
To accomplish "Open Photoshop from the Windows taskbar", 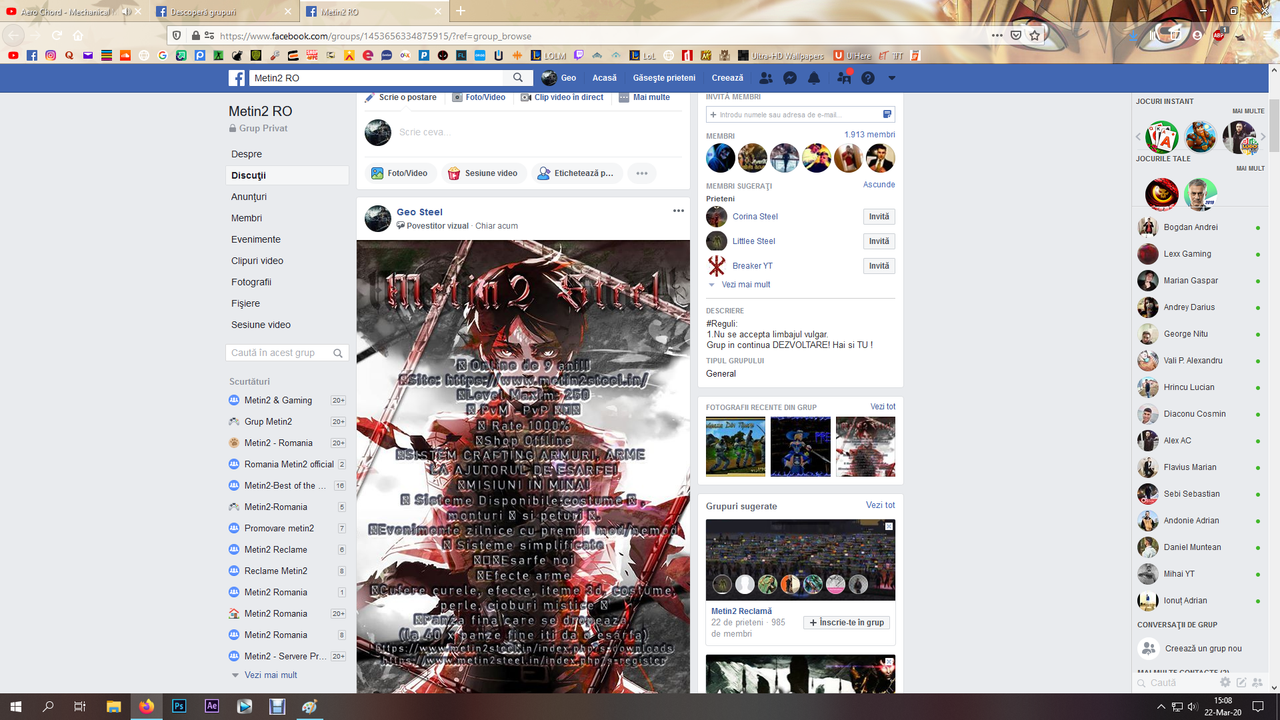I will (179, 706).
